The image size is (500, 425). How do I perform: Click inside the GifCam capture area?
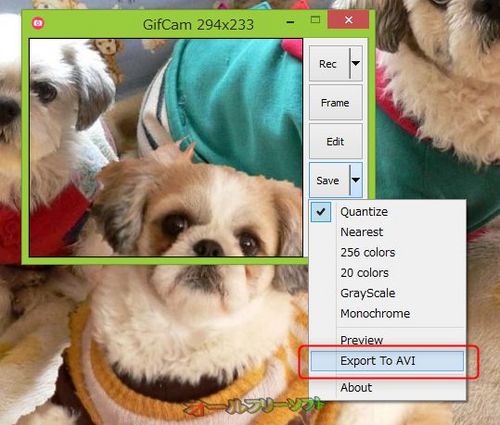pos(166,148)
